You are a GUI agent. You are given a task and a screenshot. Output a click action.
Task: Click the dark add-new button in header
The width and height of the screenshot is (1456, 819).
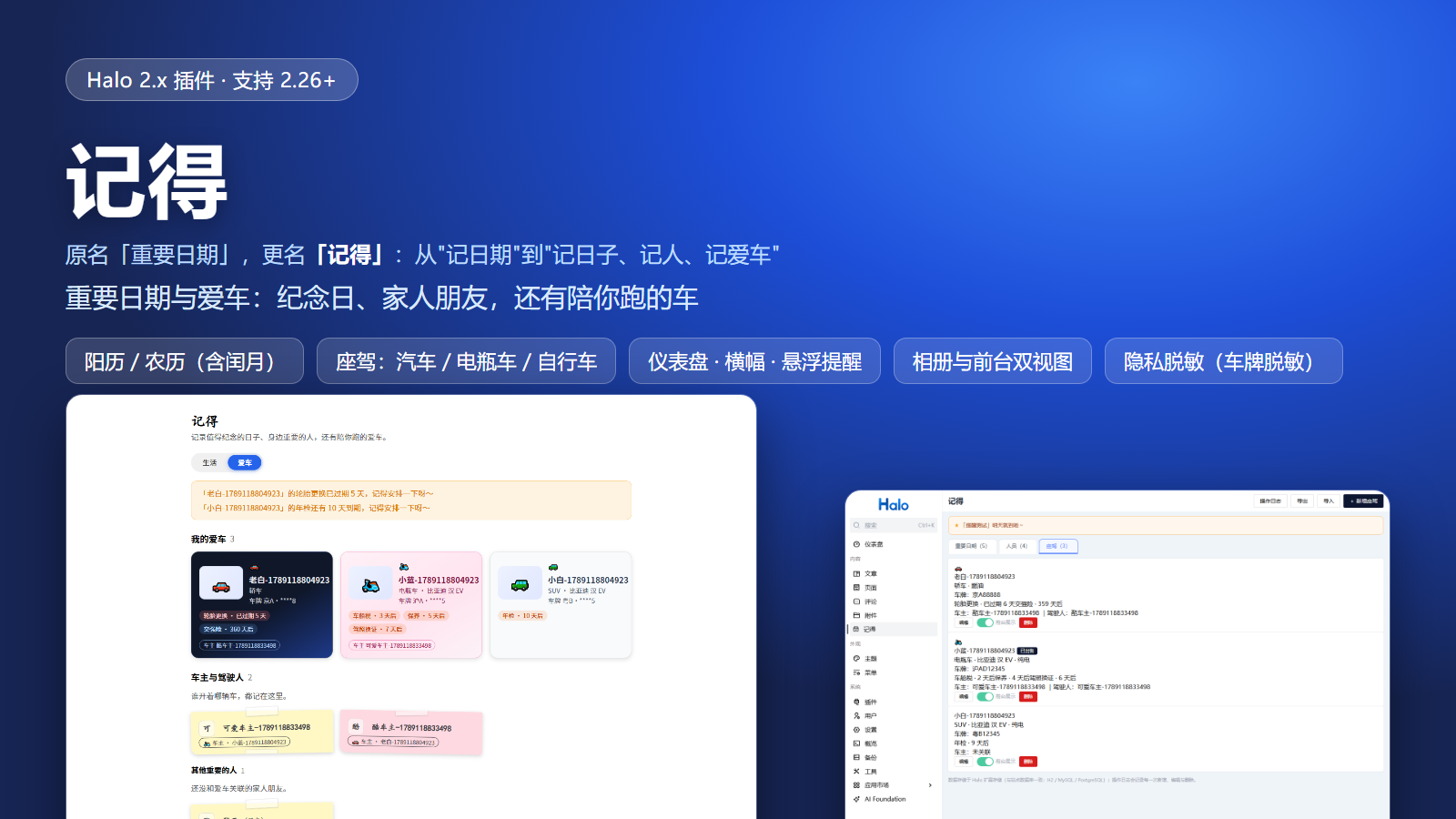1364,501
